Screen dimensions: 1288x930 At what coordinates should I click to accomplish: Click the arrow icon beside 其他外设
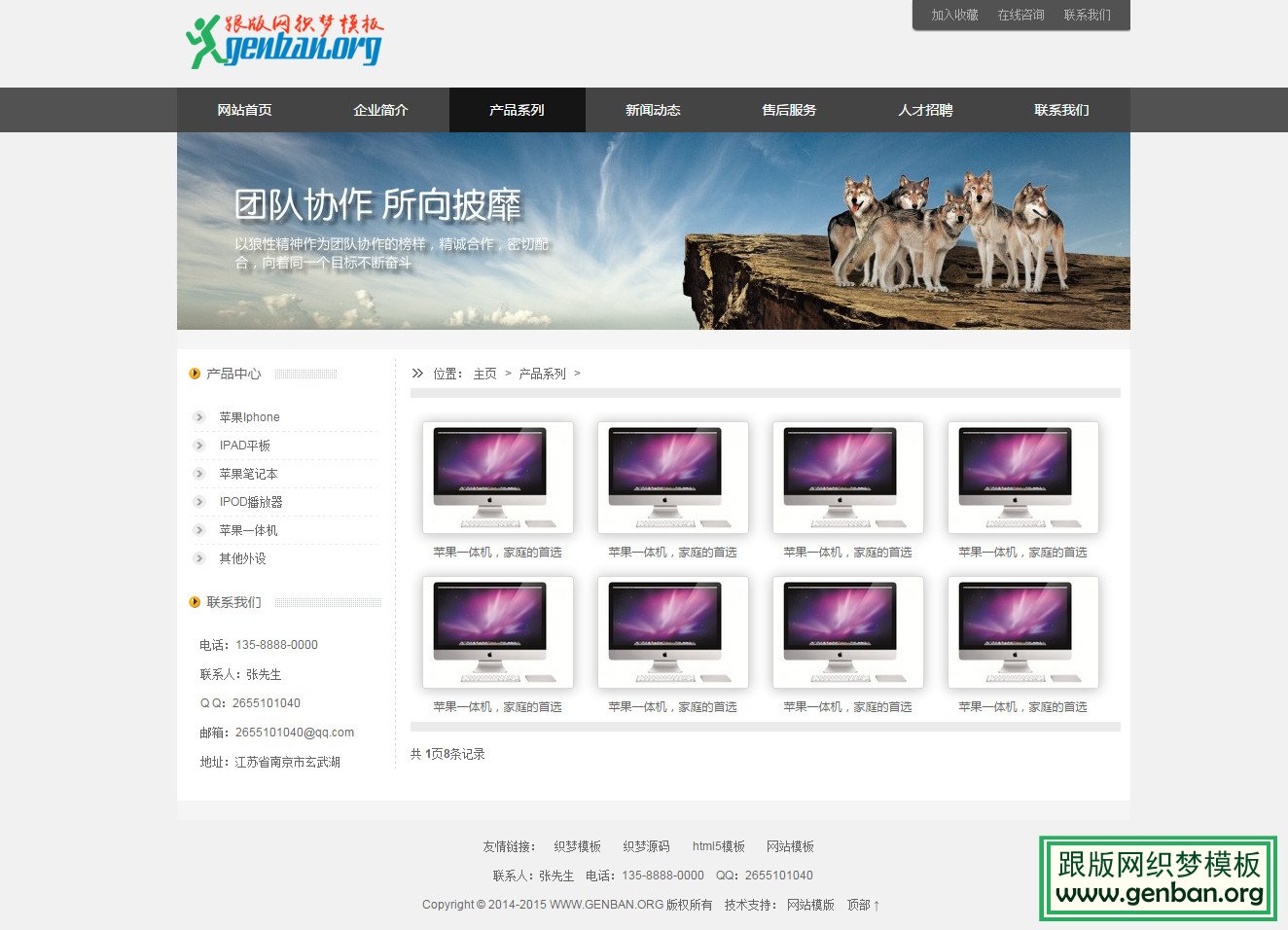point(199,558)
